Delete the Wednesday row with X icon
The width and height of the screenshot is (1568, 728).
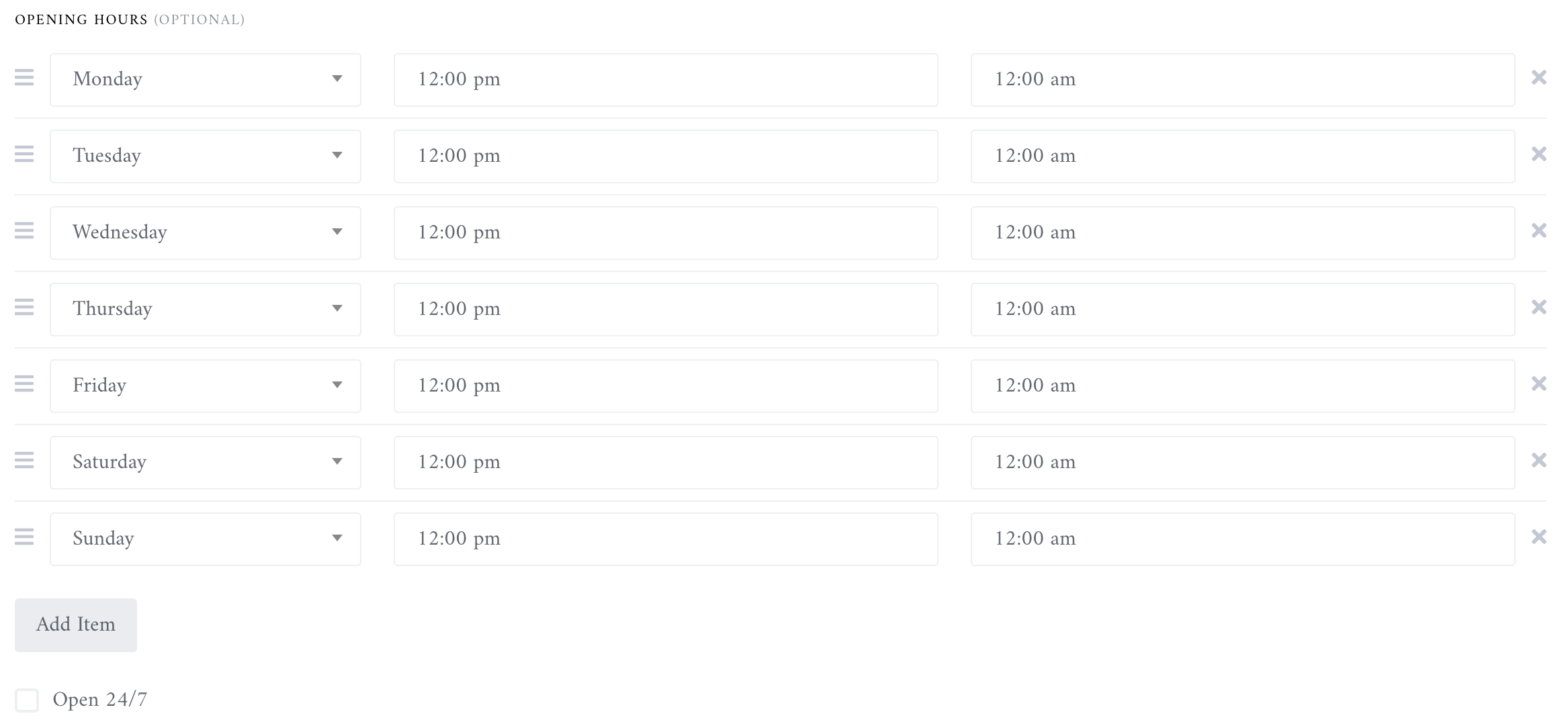point(1538,231)
